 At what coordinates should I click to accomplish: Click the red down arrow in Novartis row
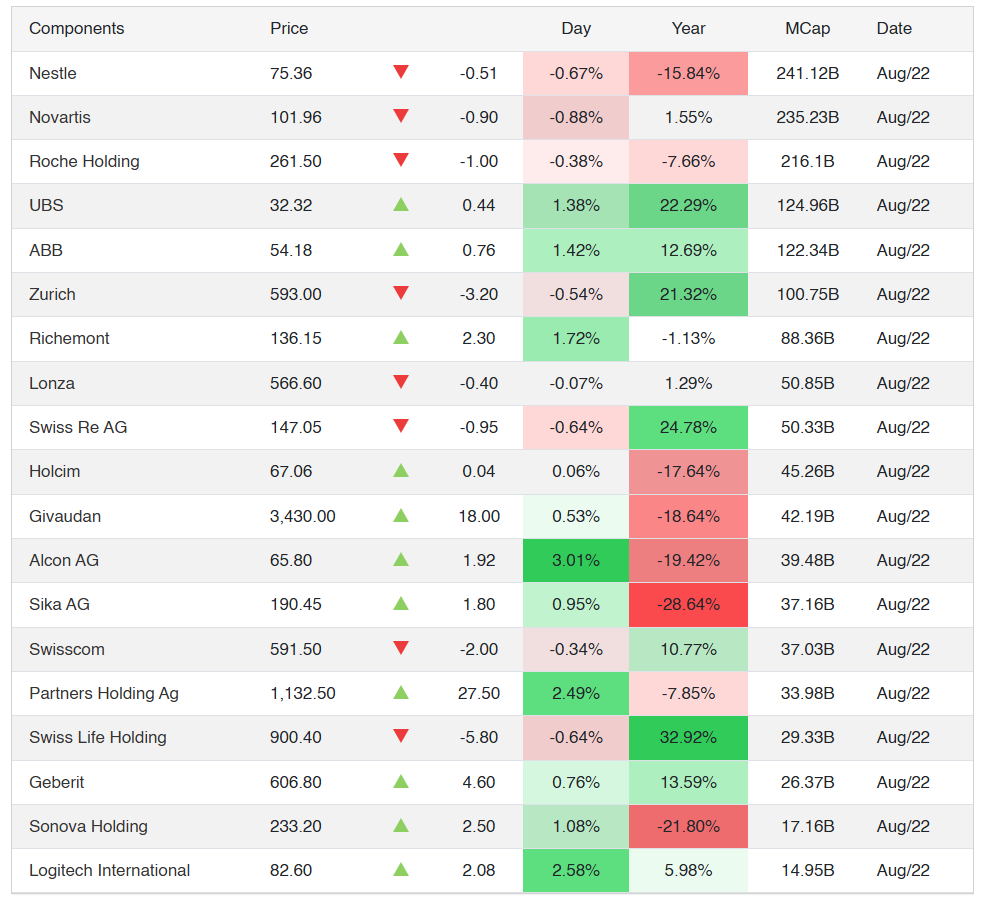(401, 116)
